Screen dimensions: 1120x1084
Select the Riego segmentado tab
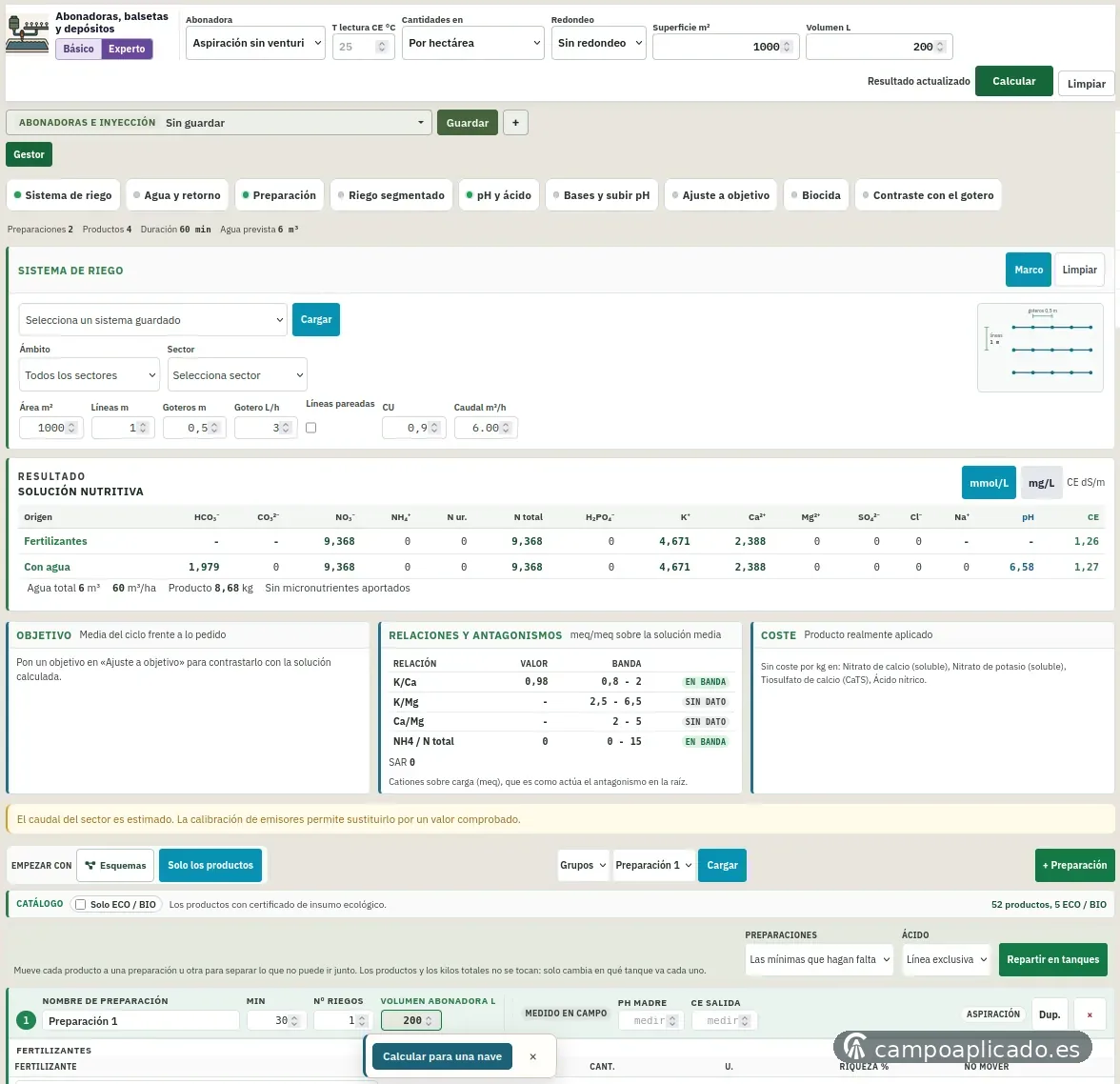point(390,195)
